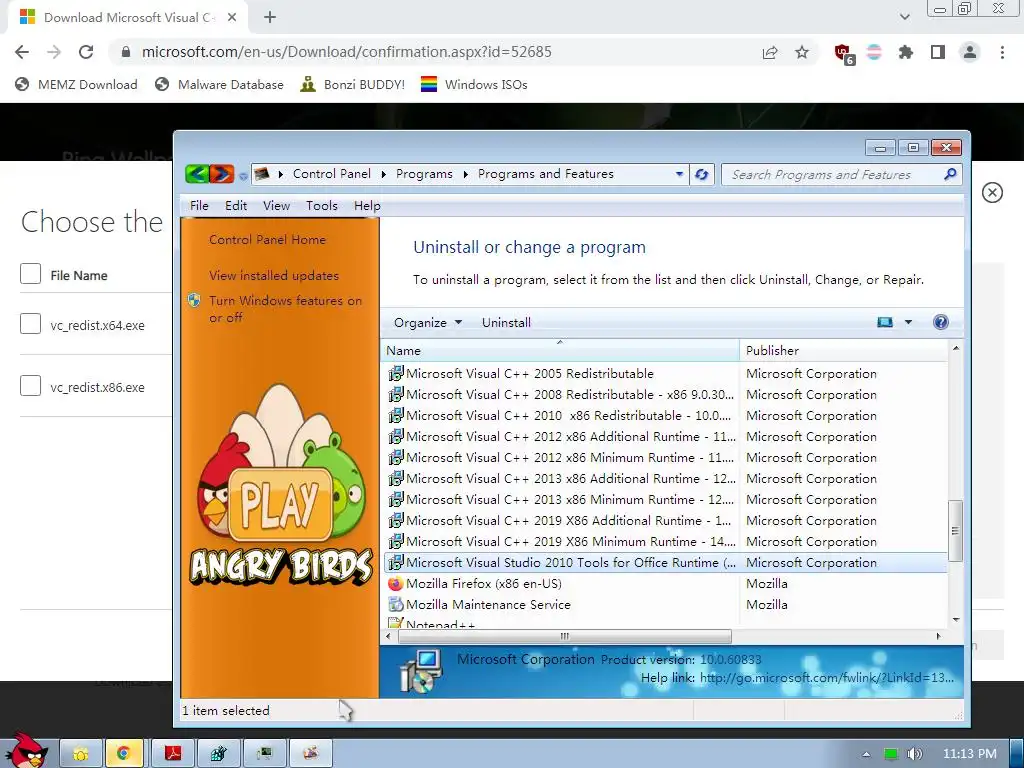Click the Angry Birds Start button
Image resolution: width=1024 pixels, height=768 pixels.
pyautogui.click(x=26, y=751)
